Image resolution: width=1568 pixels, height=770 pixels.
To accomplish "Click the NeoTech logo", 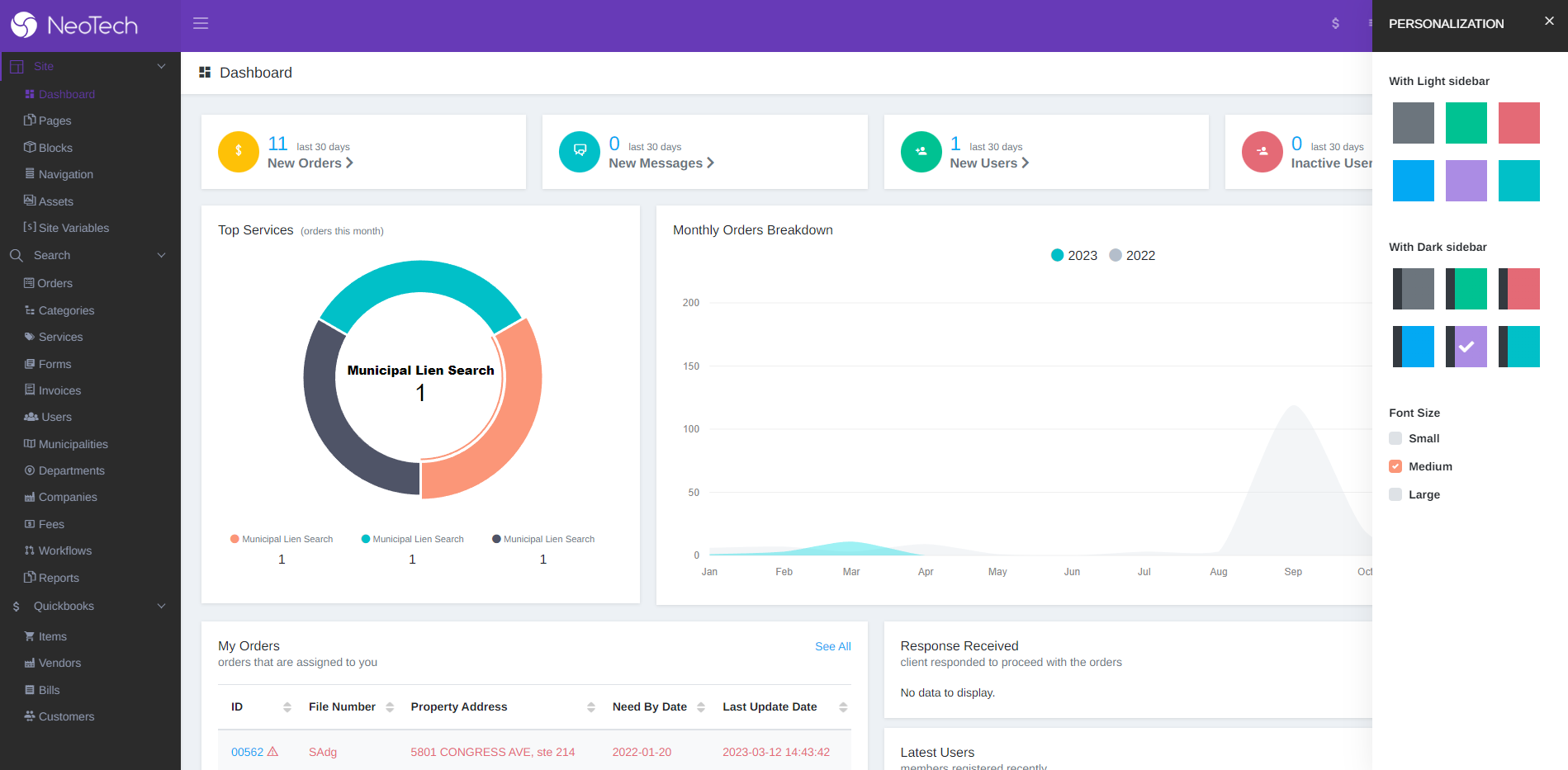I will point(74,25).
